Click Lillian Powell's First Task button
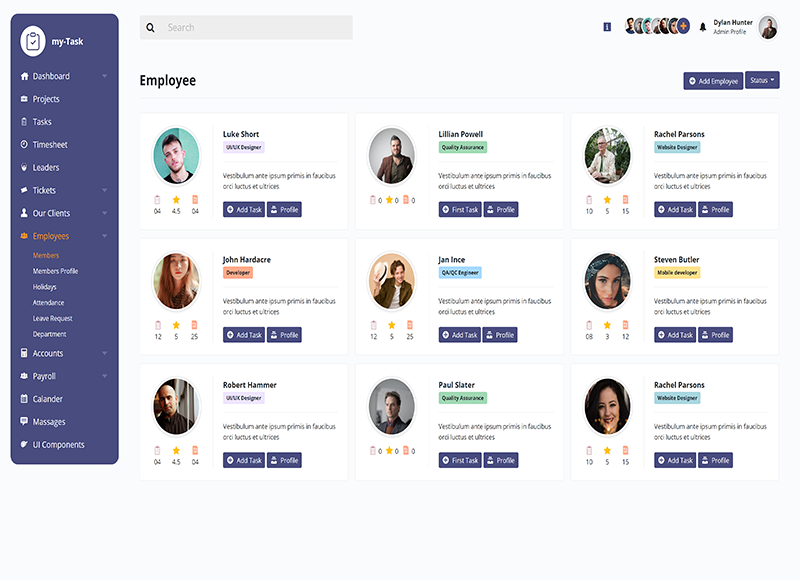Viewport: 800px width, 580px height. coord(460,210)
